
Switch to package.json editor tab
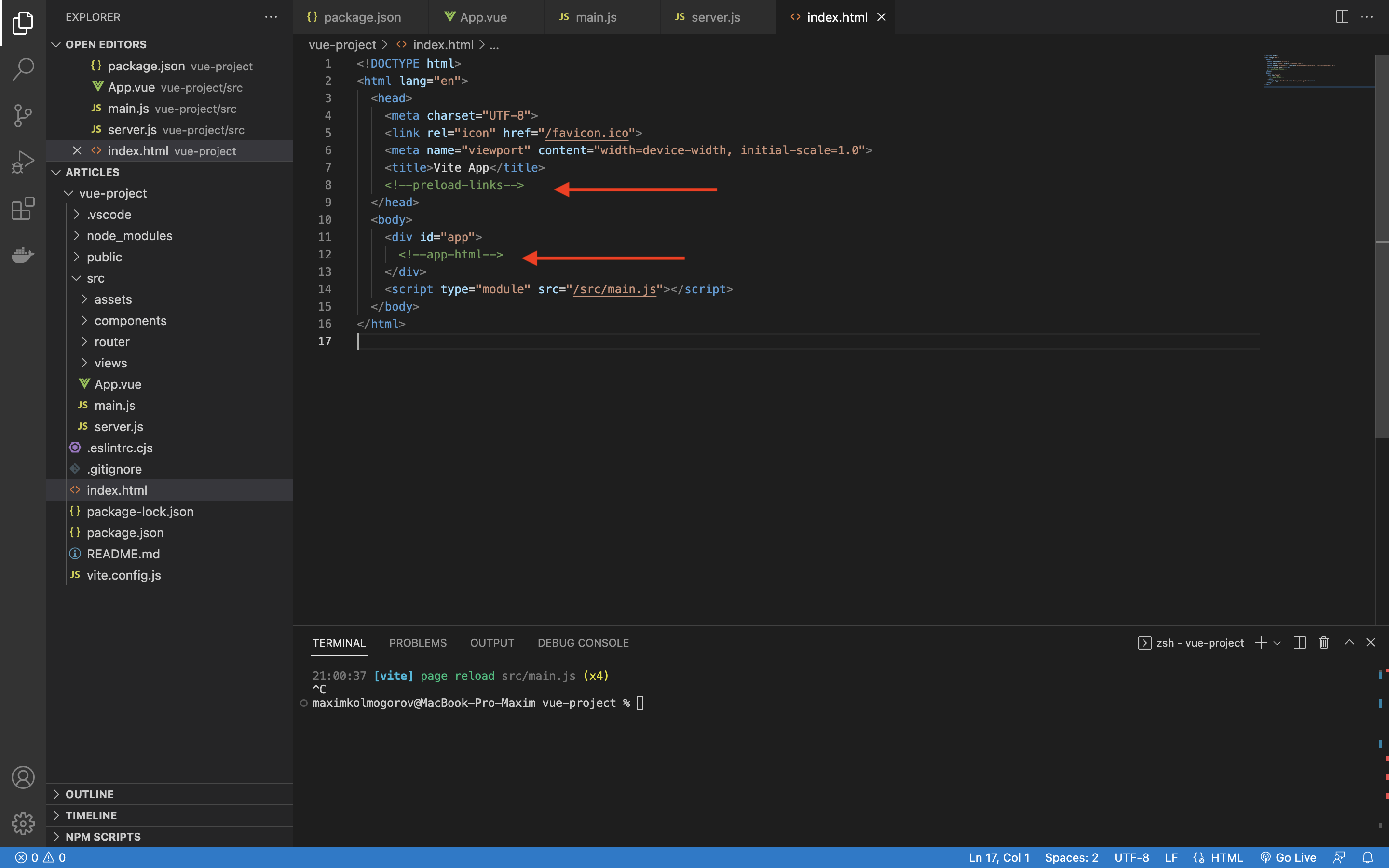click(x=362, y=17)
